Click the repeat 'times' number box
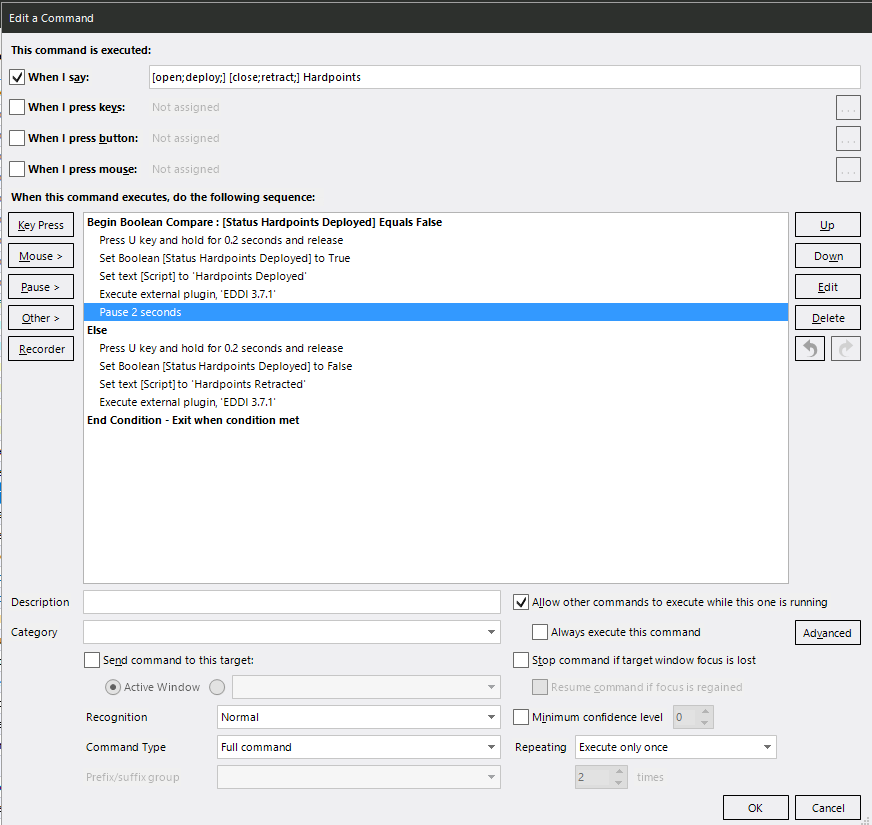The height and width of the screenshot is (825, 872). point(601,777)
